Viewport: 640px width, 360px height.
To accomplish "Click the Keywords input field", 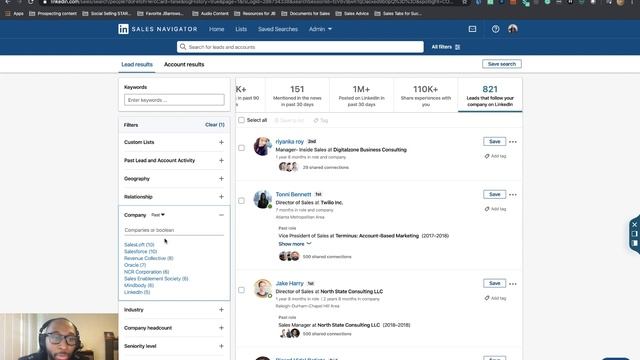I will point(174,100).
